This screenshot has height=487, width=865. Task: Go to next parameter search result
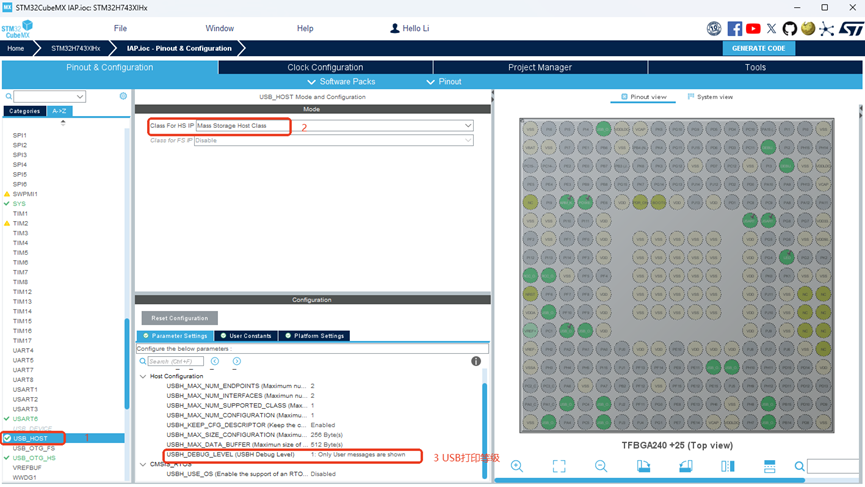[x=237, y=361]
